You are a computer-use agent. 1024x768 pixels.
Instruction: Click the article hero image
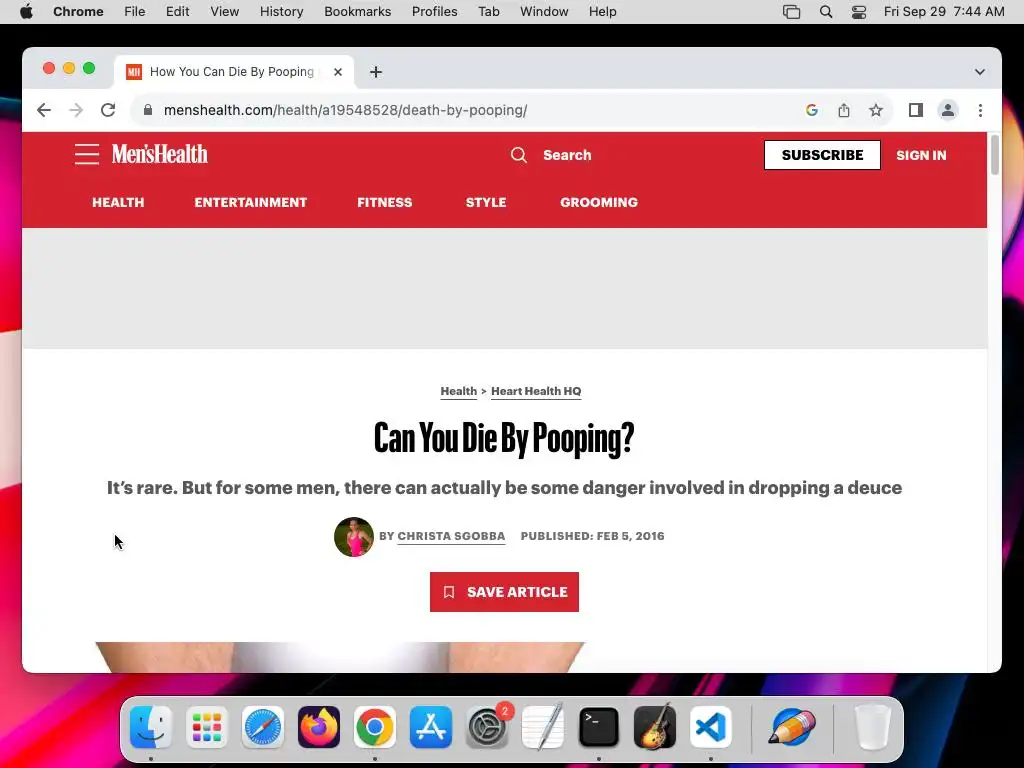pyautogui.click(x=340, y=657)
